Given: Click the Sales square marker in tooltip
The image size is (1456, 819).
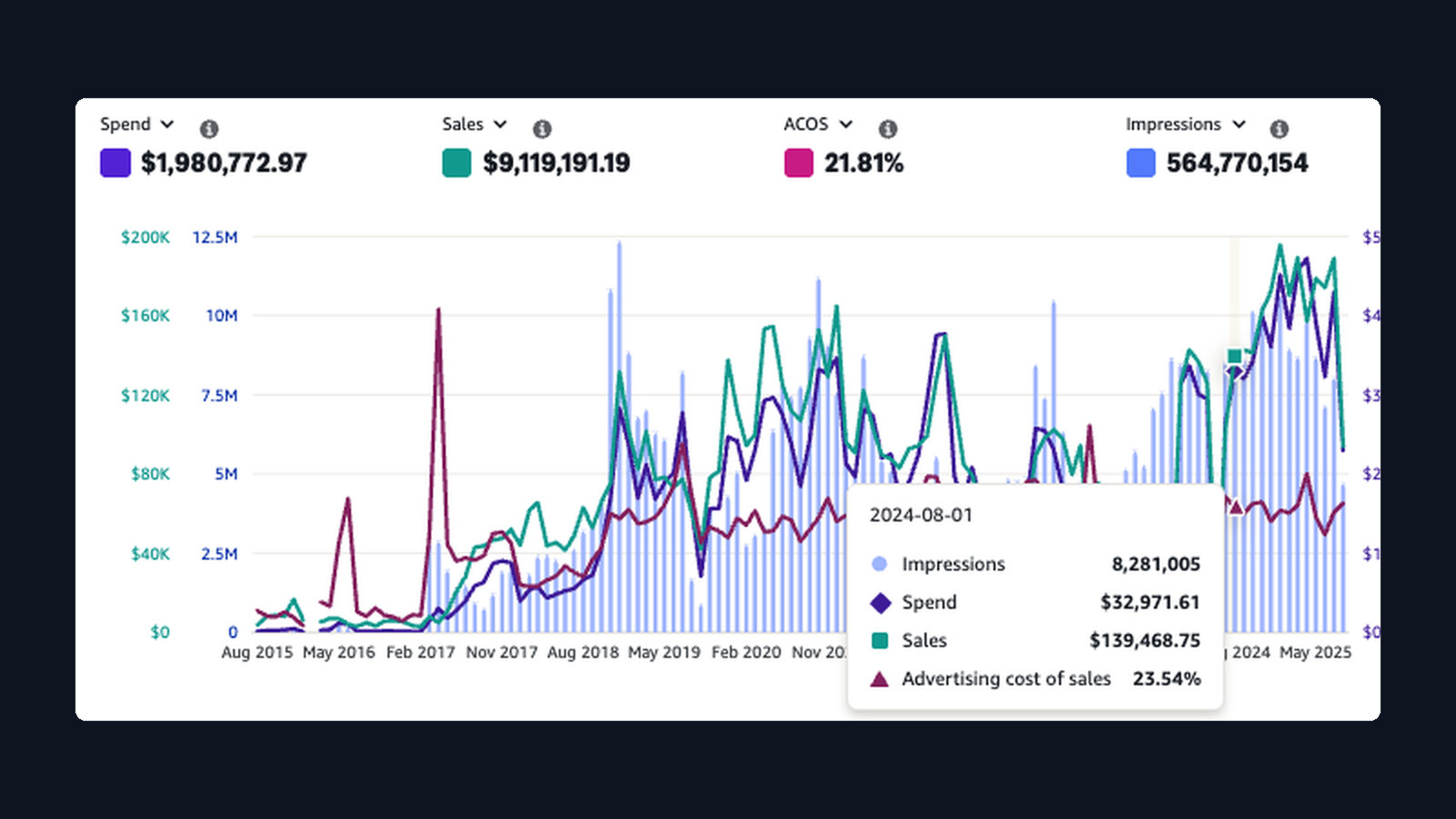Looking at the screenshot, I should [880, 641].
